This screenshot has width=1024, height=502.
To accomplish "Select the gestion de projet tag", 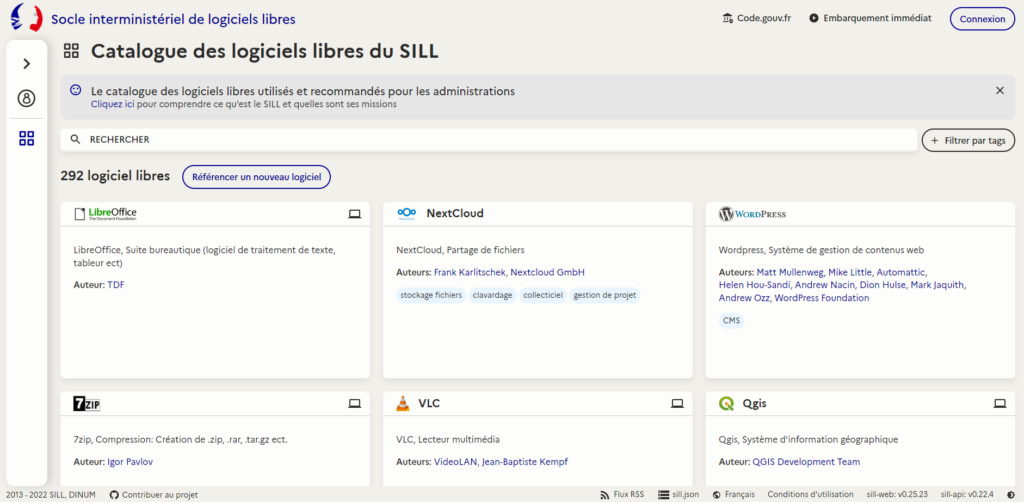I will click(x=605, y=295).
